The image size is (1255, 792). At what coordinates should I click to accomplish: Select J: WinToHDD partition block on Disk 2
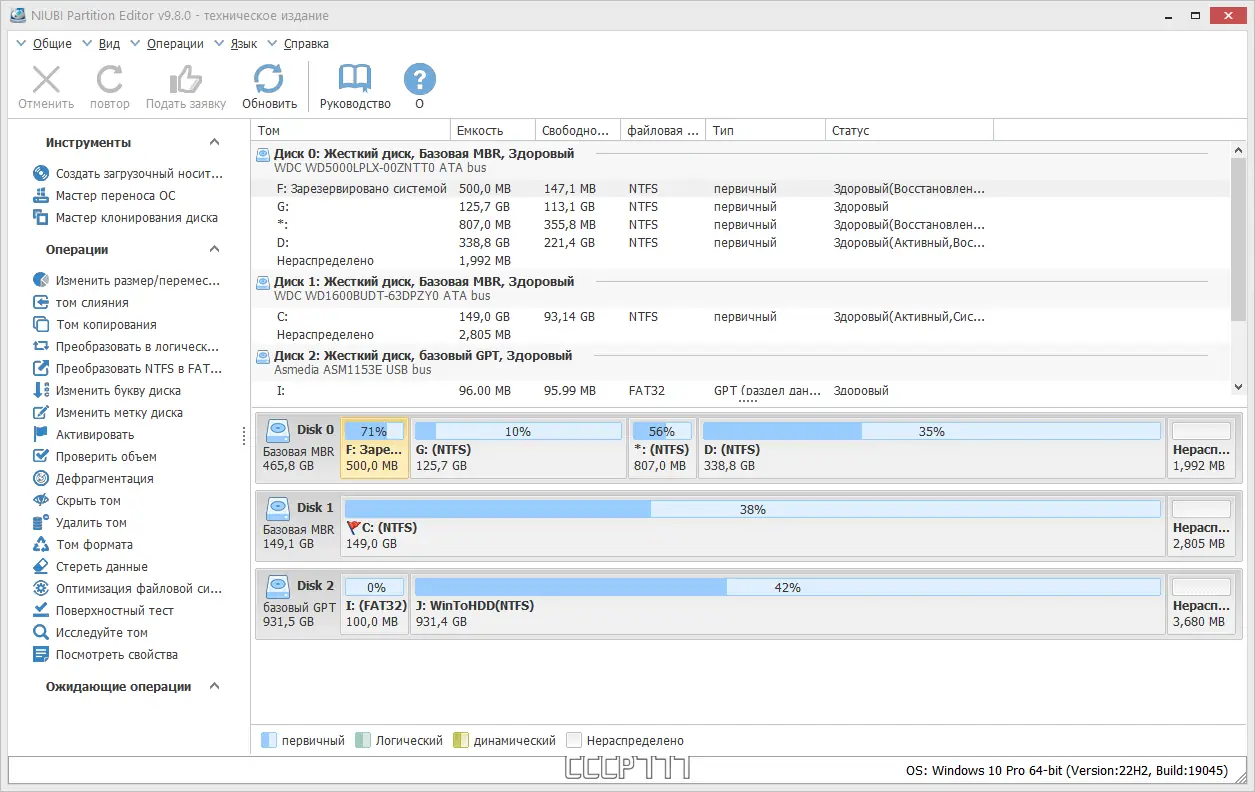[788, 604]
